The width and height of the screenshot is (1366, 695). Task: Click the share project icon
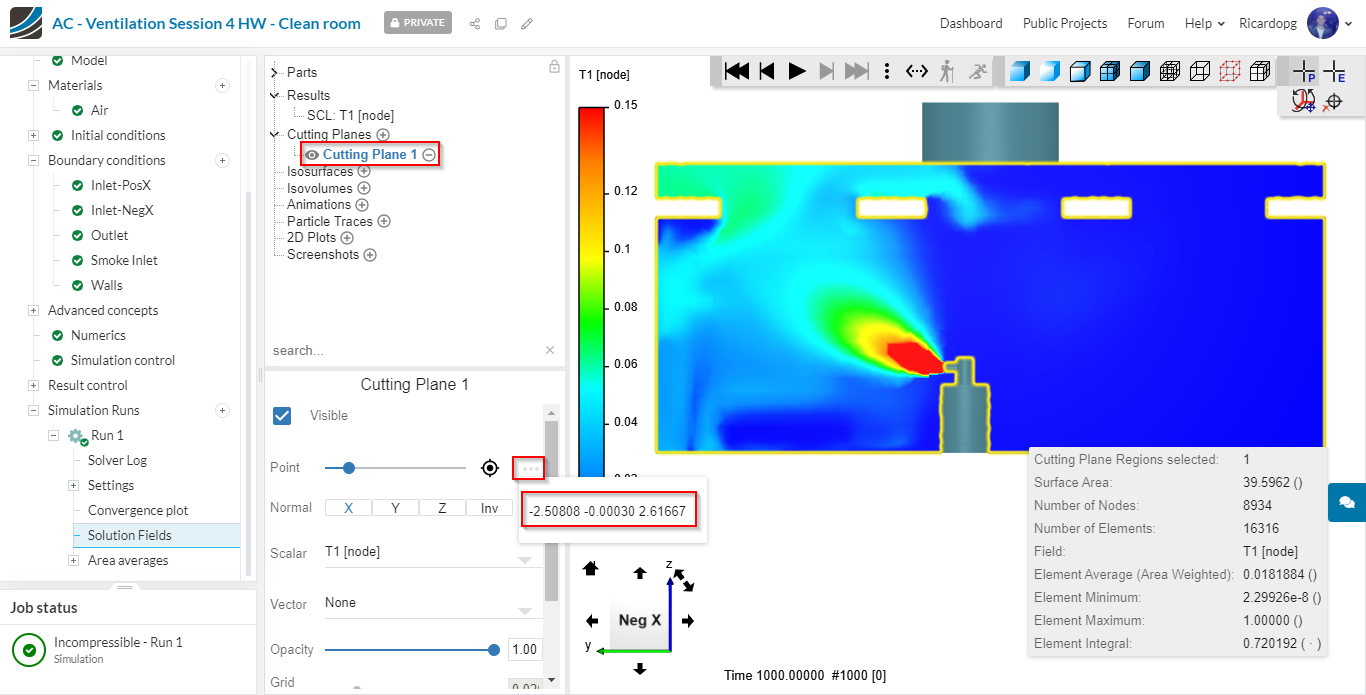click(x=475, y=23)
